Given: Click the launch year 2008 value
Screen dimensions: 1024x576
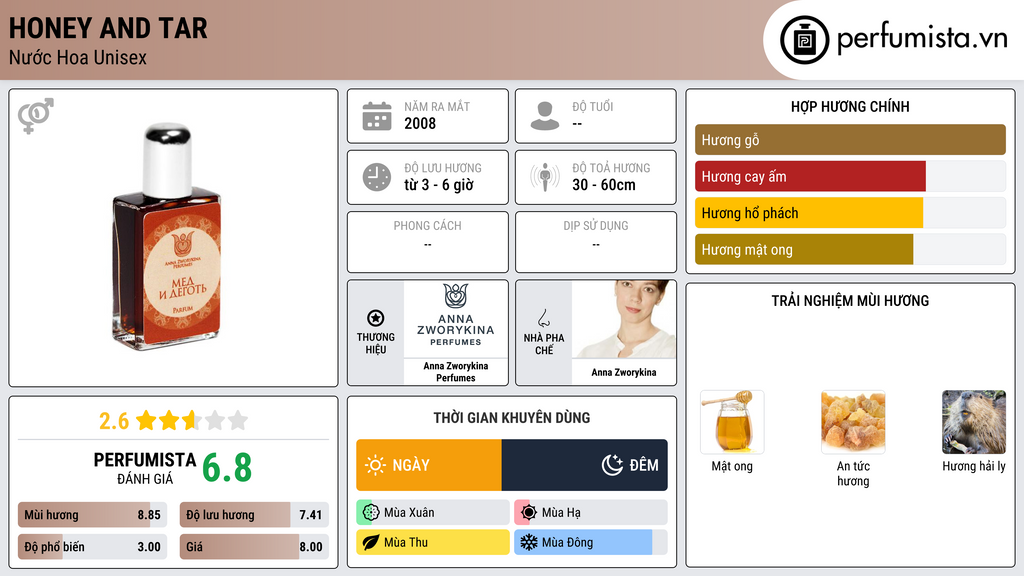Looking at the screenshot, I should [x=420, y=123].
